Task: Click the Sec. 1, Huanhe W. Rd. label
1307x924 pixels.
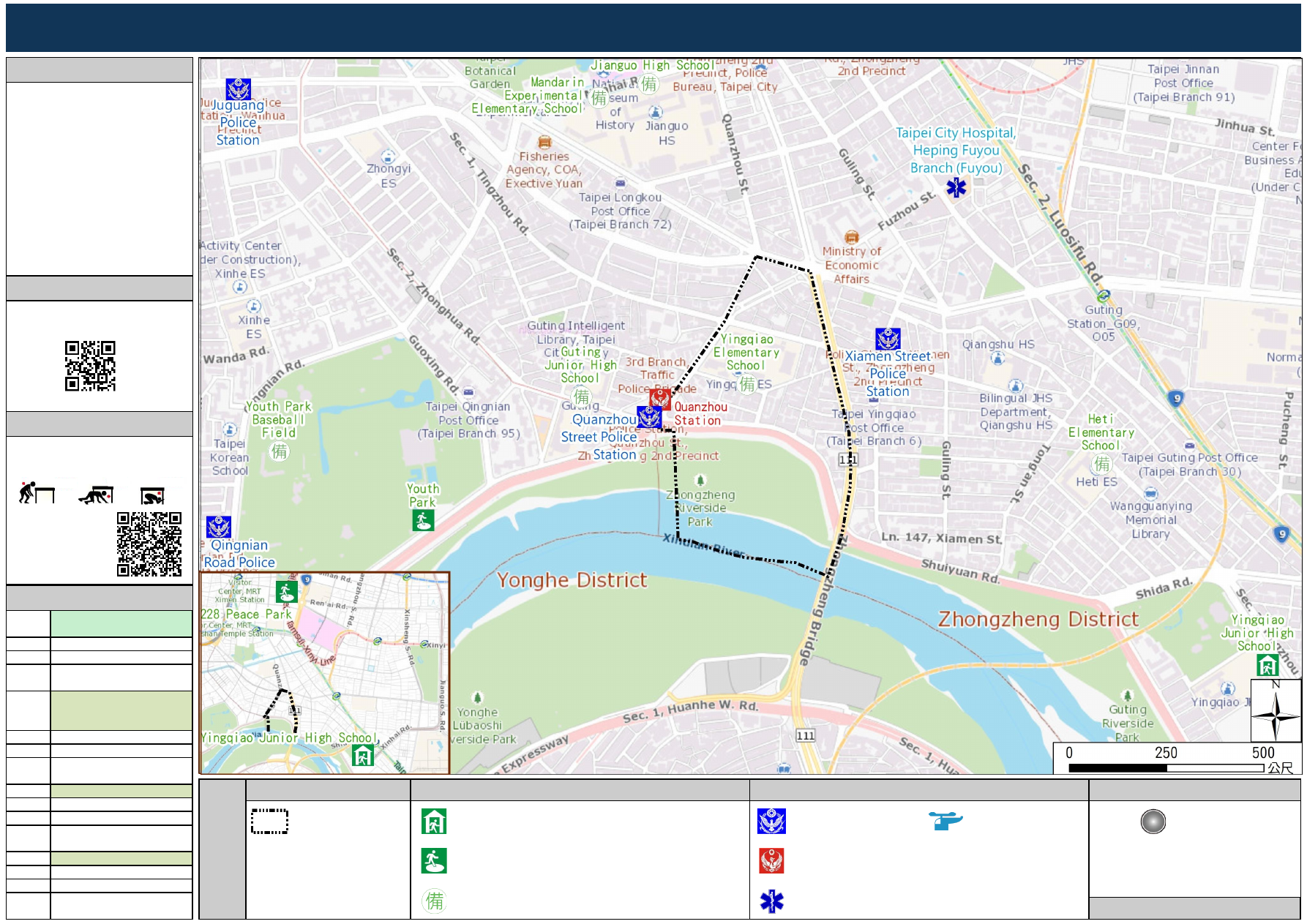Action: point(690,711)
